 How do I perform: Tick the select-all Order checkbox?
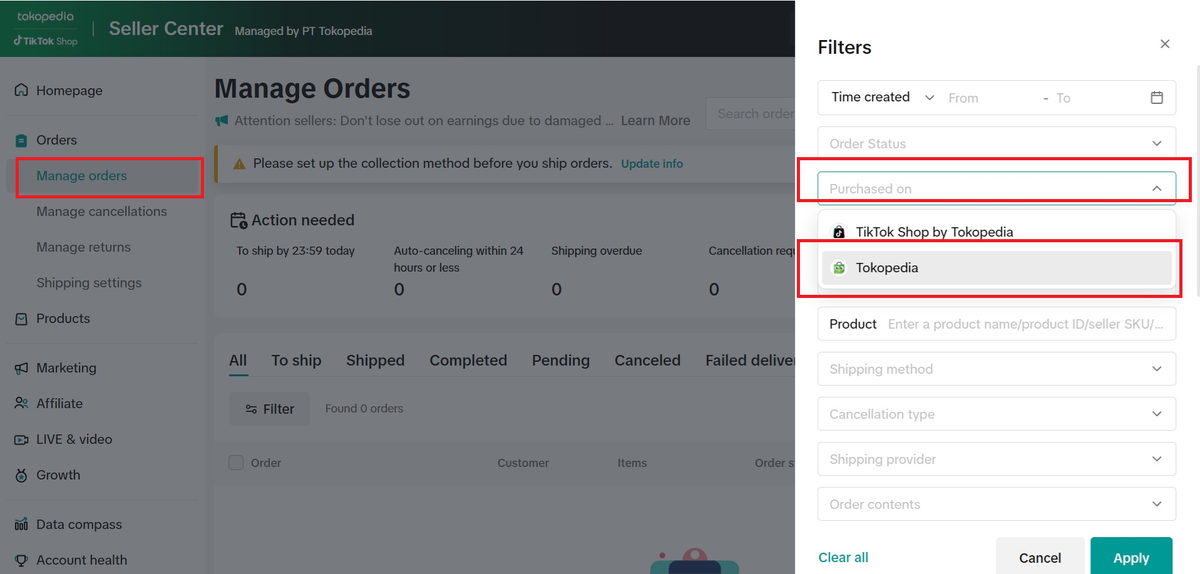[x=236, y=462]
